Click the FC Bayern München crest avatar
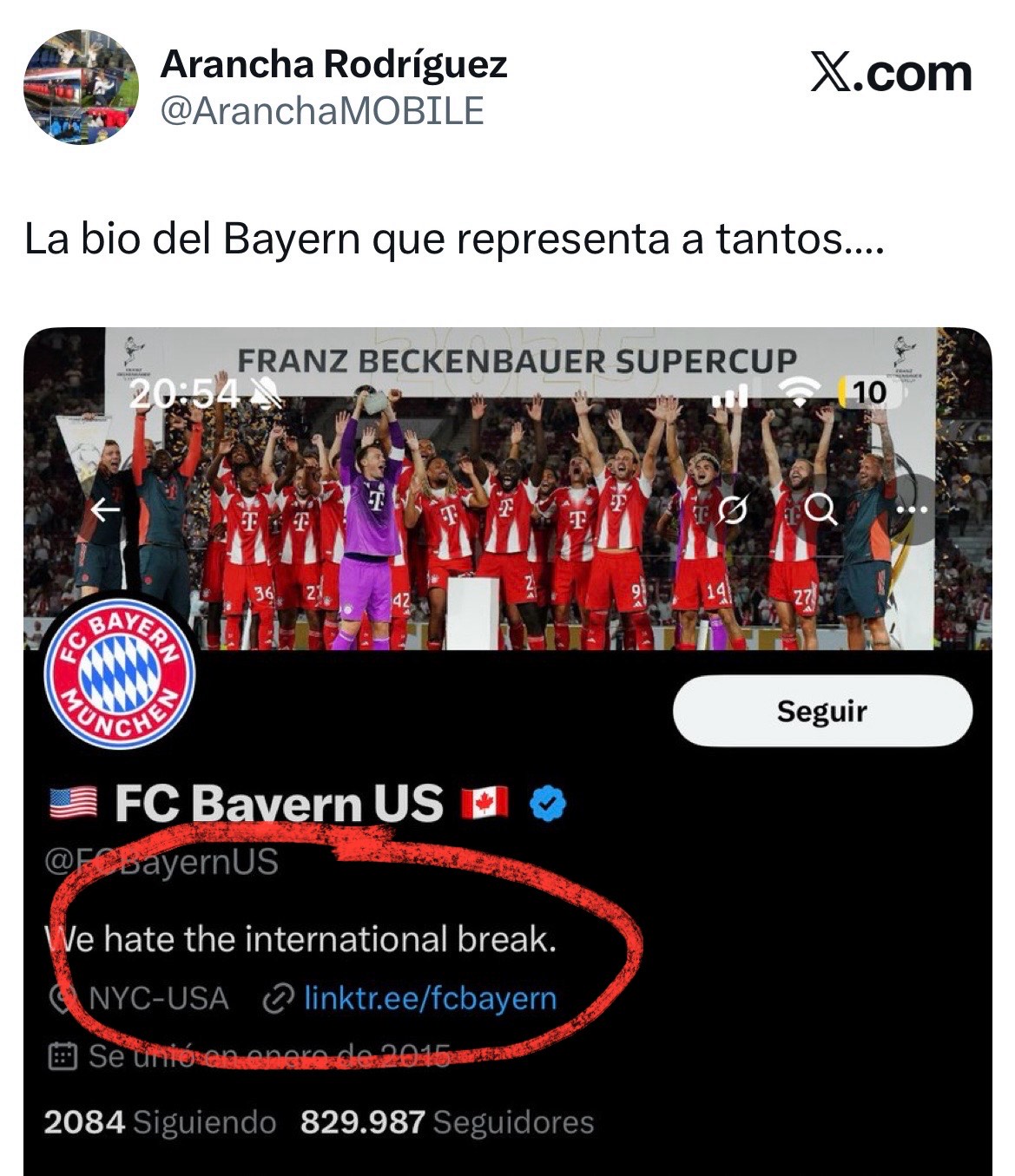Screen dimensions: 1015x1176 119,672
